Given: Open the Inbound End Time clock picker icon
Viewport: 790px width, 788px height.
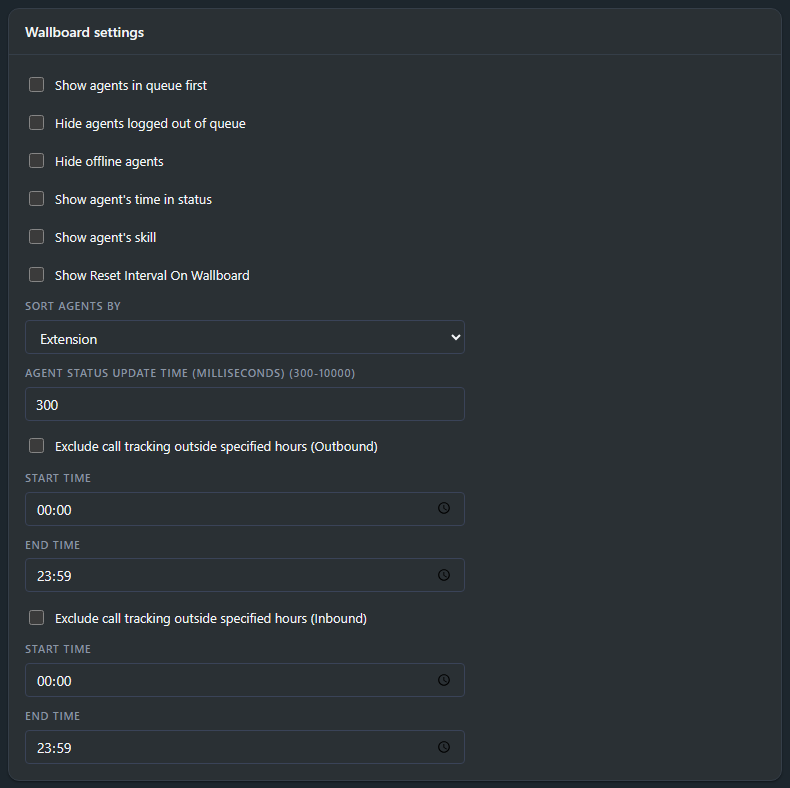Looking at the screenshot, I should click(x=443, y=747).
